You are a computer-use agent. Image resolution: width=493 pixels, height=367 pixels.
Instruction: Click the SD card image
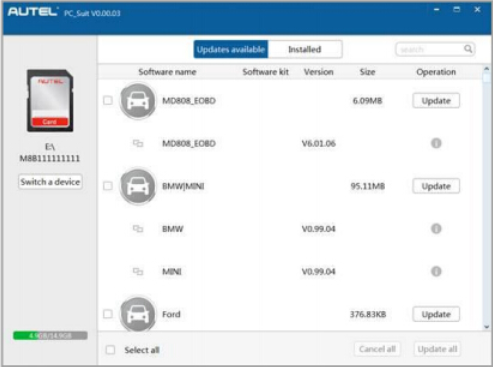tap(50, 101)
